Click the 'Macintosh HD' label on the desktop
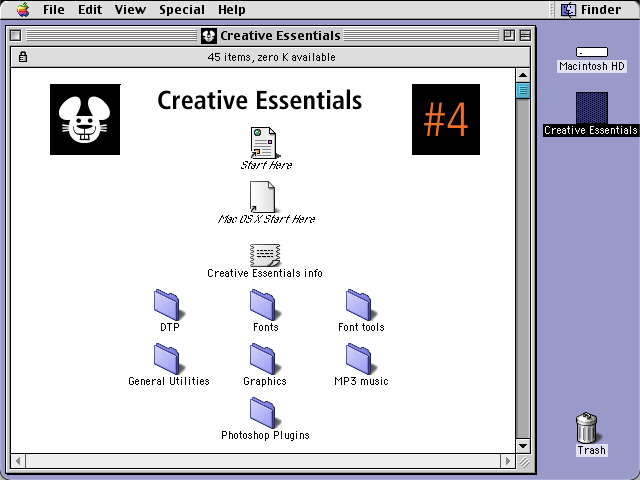640x480 pixels. [x=592, y=66]
